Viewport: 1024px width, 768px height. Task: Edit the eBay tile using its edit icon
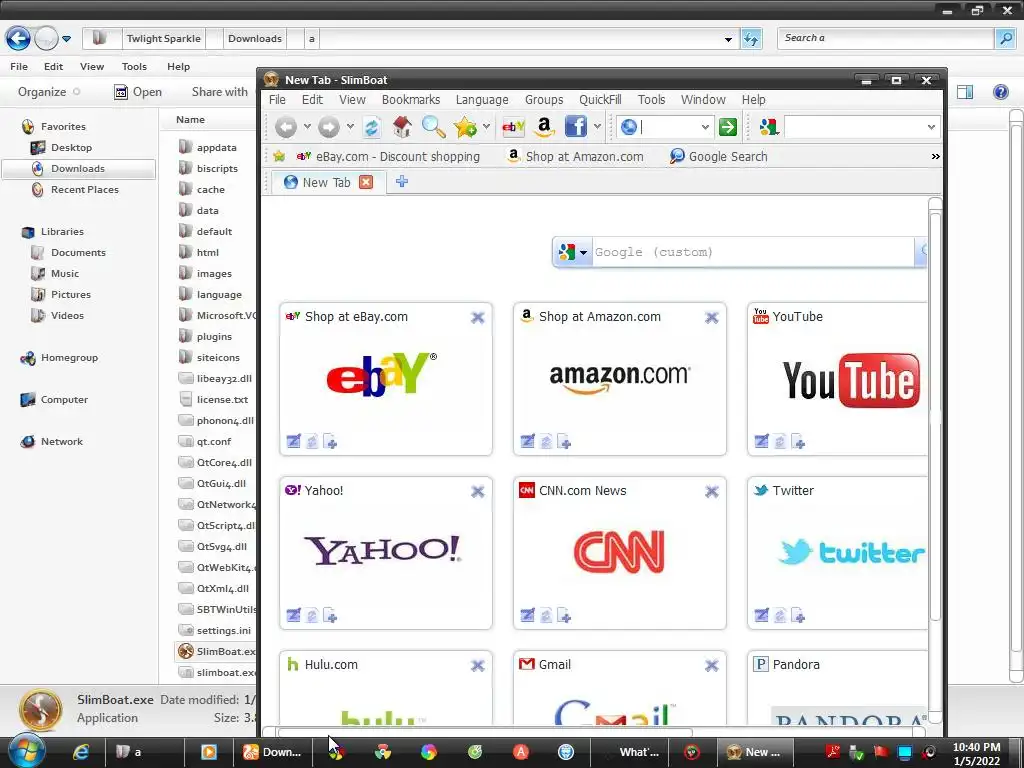[x=294, y=441]
